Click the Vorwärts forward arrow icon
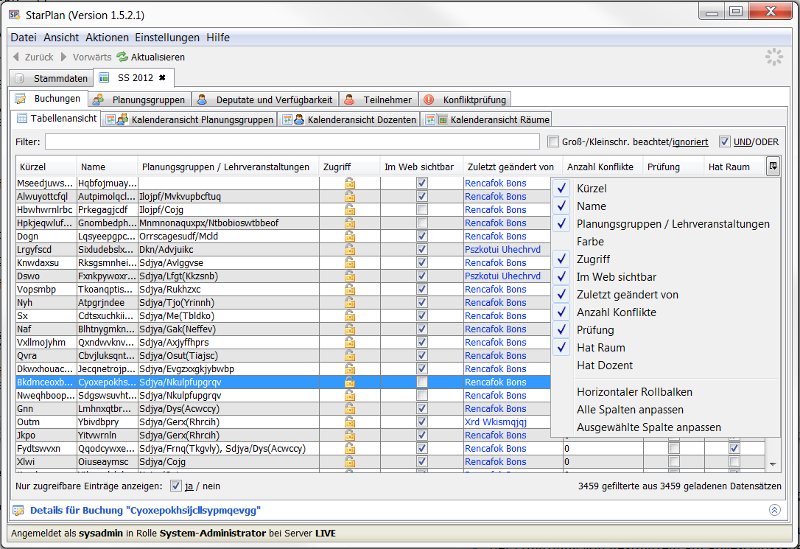Viewport: 800px width, 549px height. [x=64, y=57]
